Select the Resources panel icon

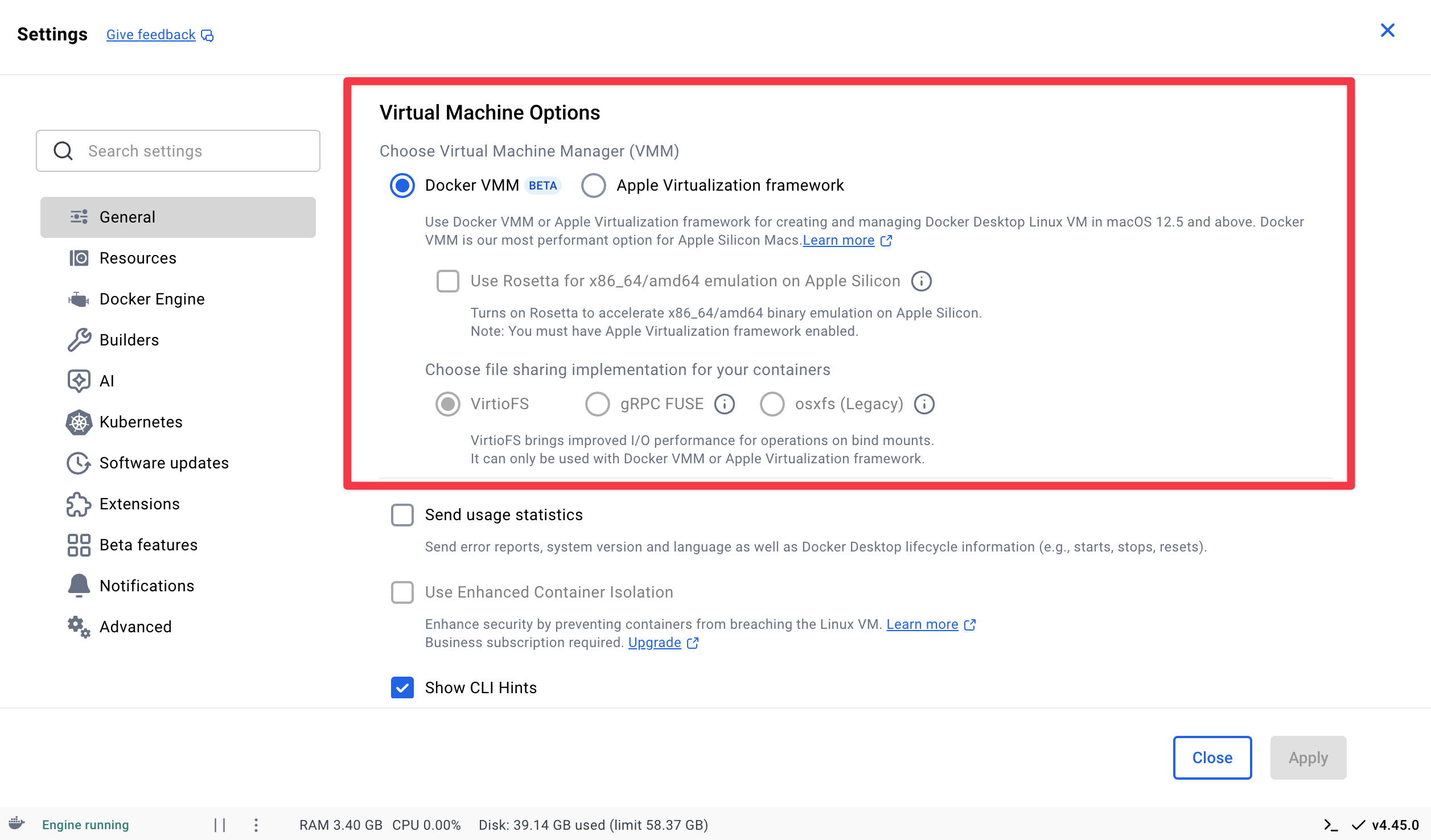pos(79,258)
